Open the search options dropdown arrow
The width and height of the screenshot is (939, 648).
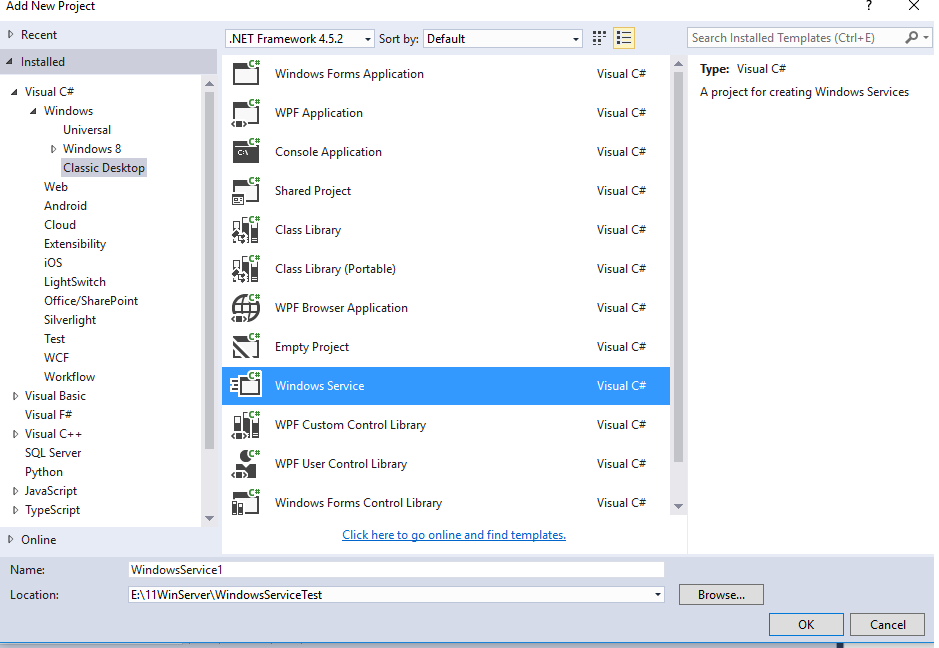(926, 38)
